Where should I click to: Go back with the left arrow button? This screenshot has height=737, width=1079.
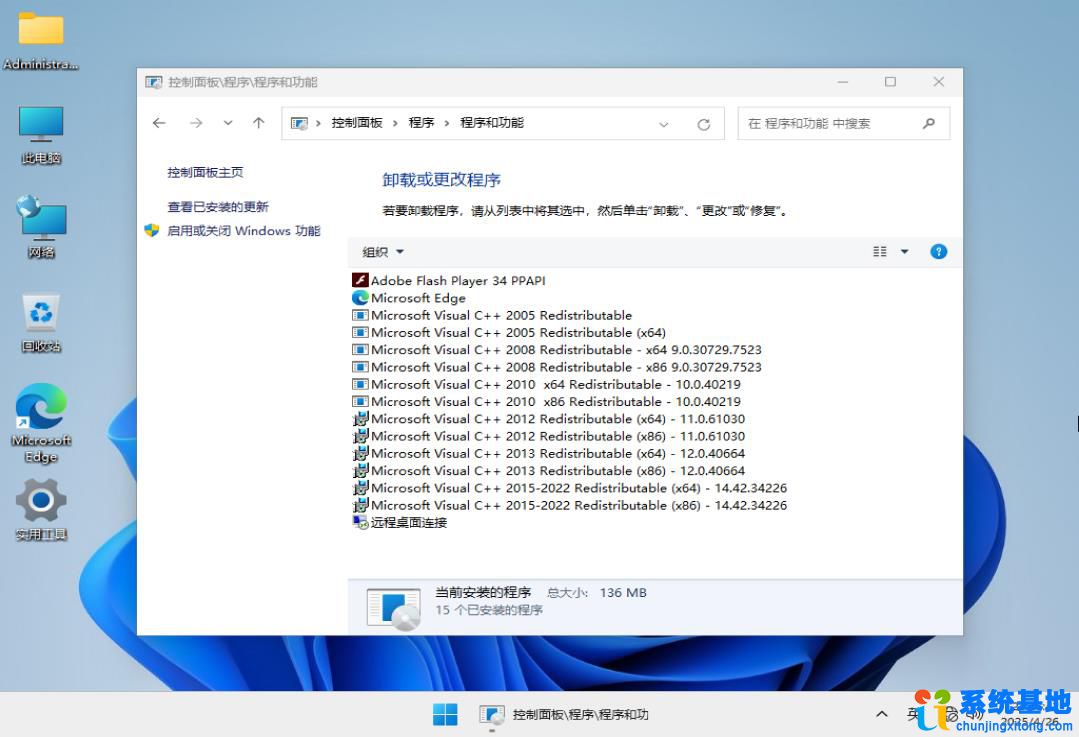coord(160,123)
